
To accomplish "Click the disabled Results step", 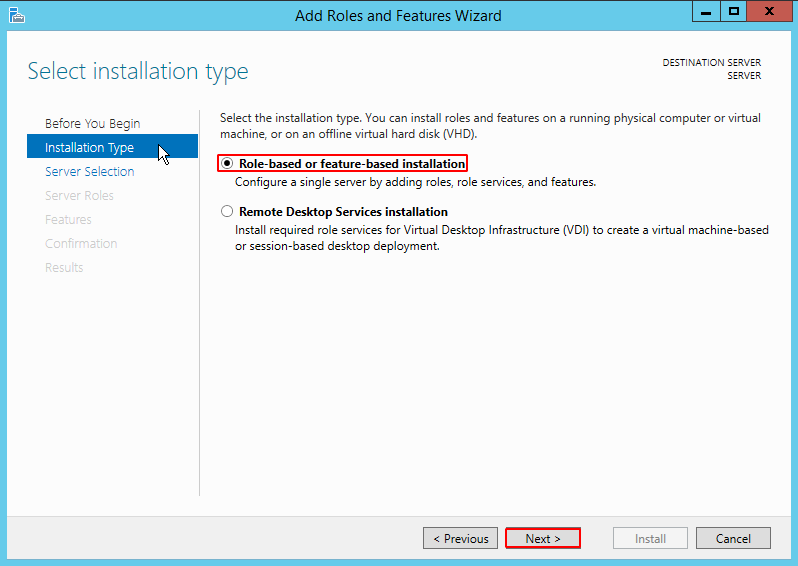I will coord(64,267).
